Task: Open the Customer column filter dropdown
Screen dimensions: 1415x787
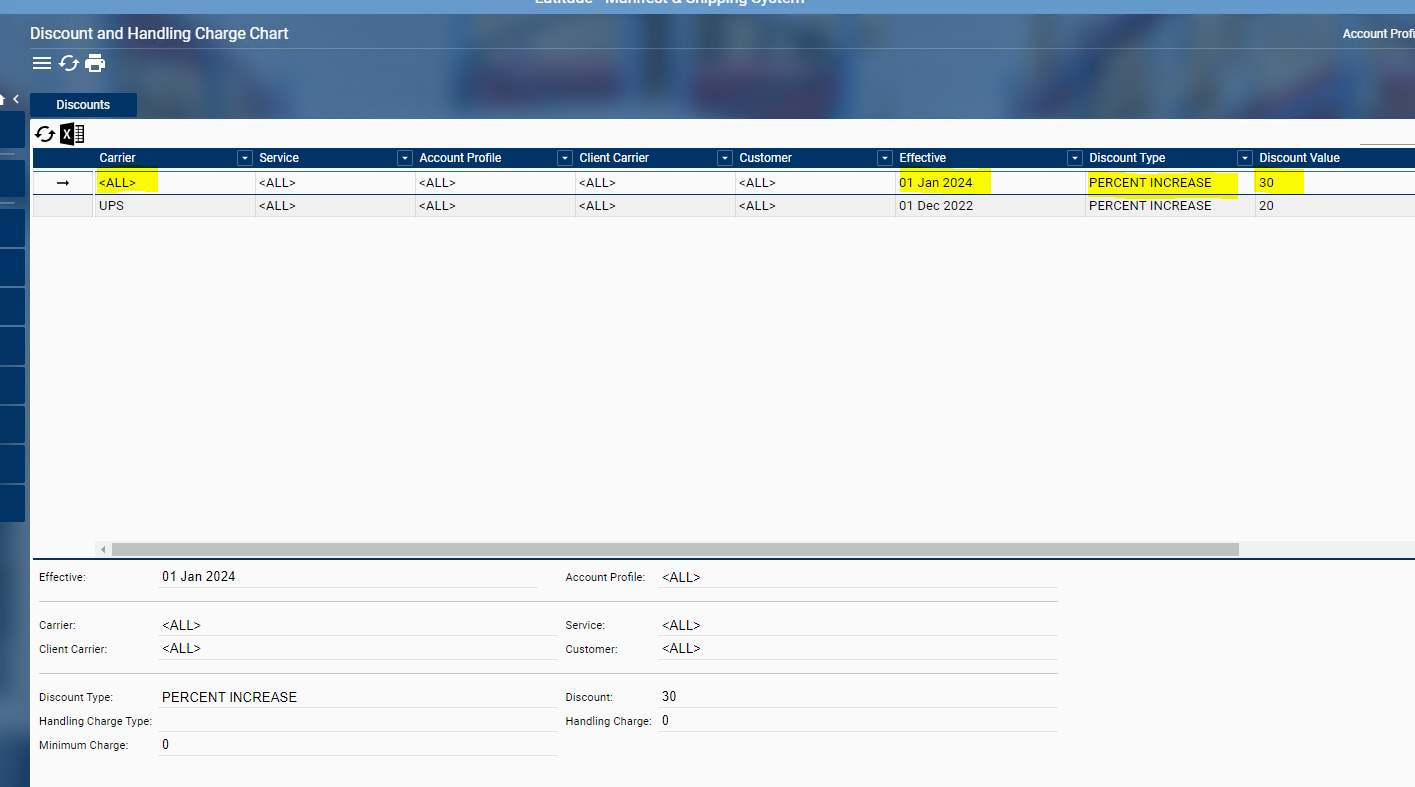Action: click(885, 158)
